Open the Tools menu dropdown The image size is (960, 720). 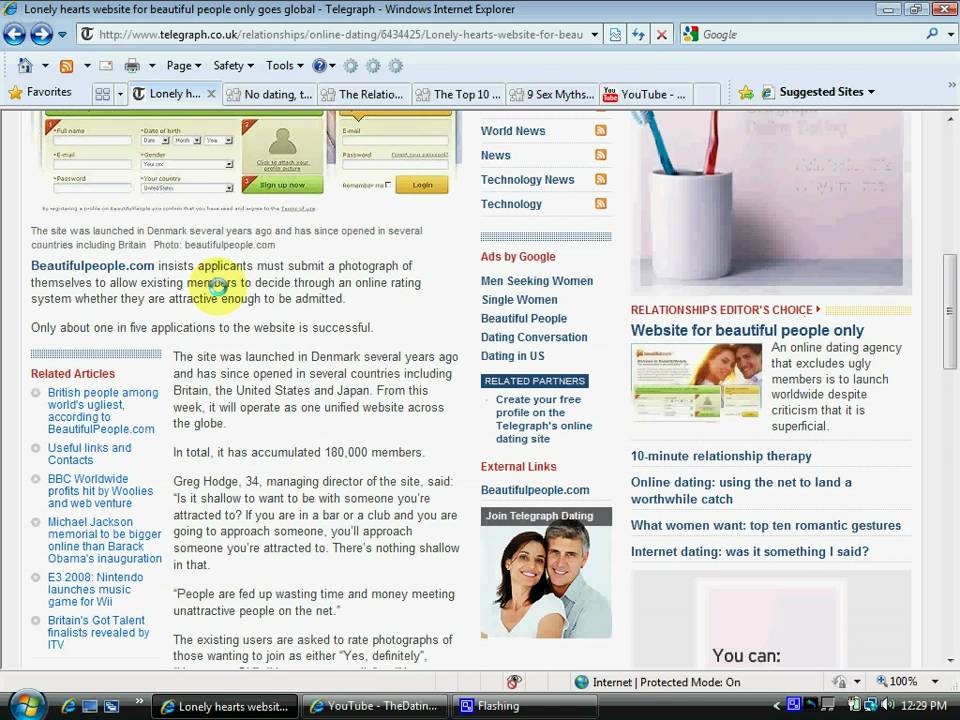(285, 66)
